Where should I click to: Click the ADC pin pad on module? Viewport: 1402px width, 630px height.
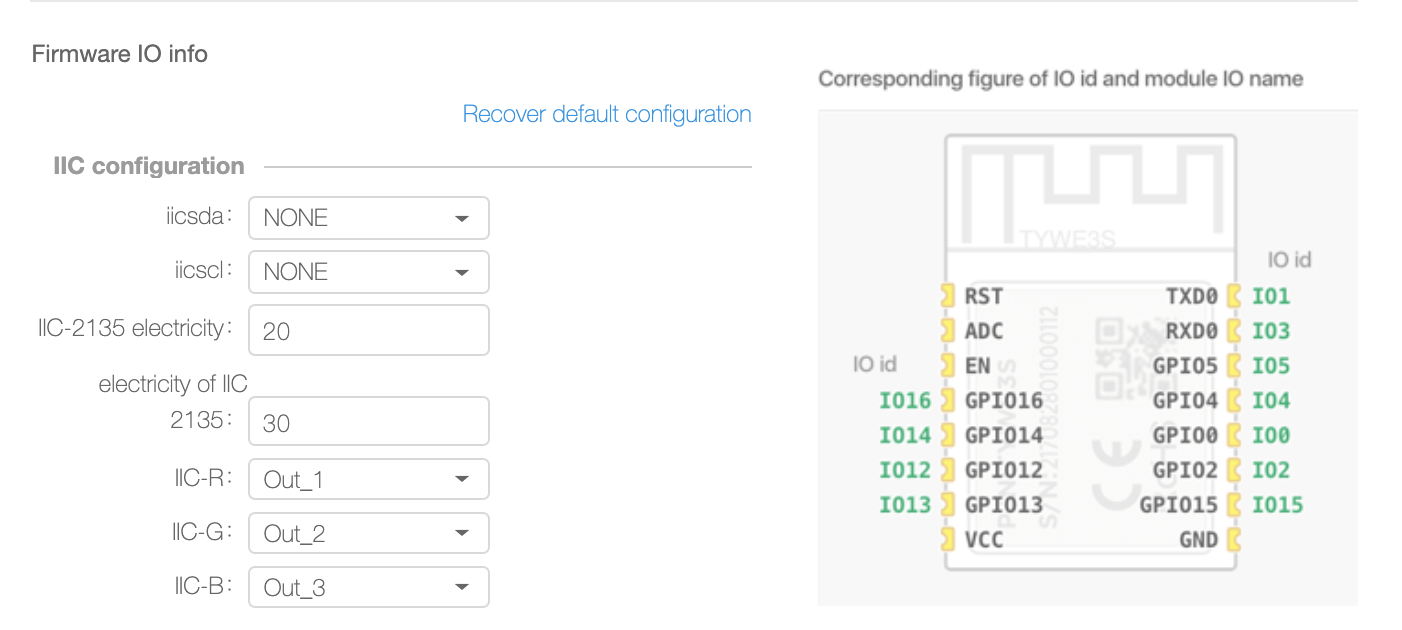tap(947, 331)
